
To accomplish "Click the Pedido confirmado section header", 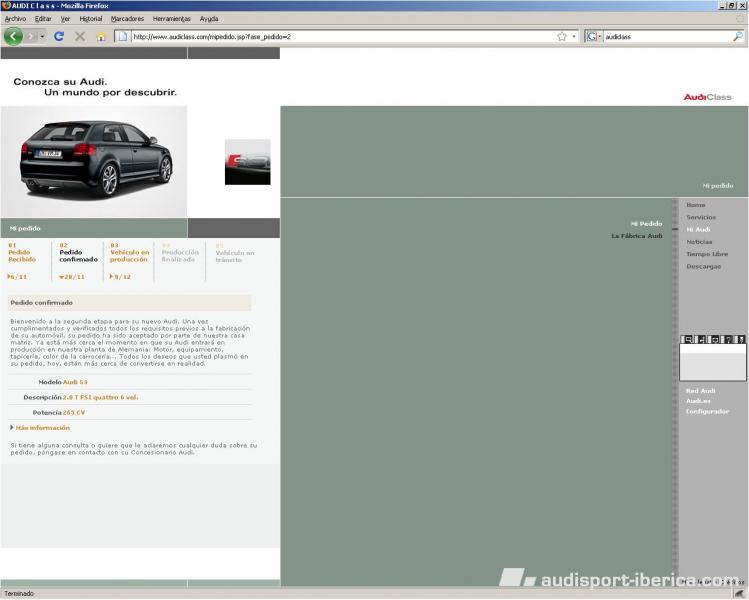I will point(129,302).
